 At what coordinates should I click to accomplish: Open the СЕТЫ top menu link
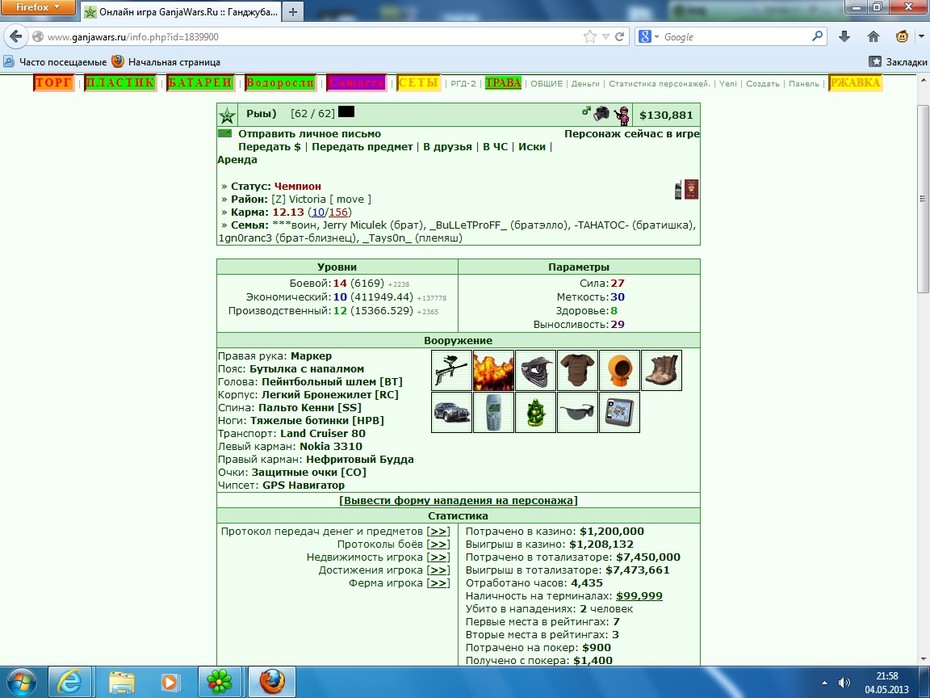coord(418,83)
